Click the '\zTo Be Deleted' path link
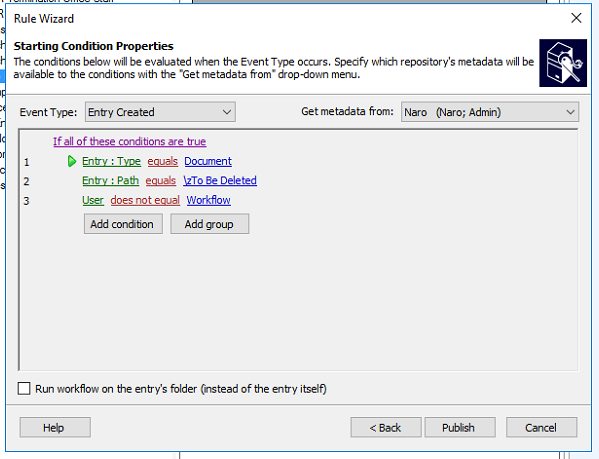599x459 pixels. point(220,180)
